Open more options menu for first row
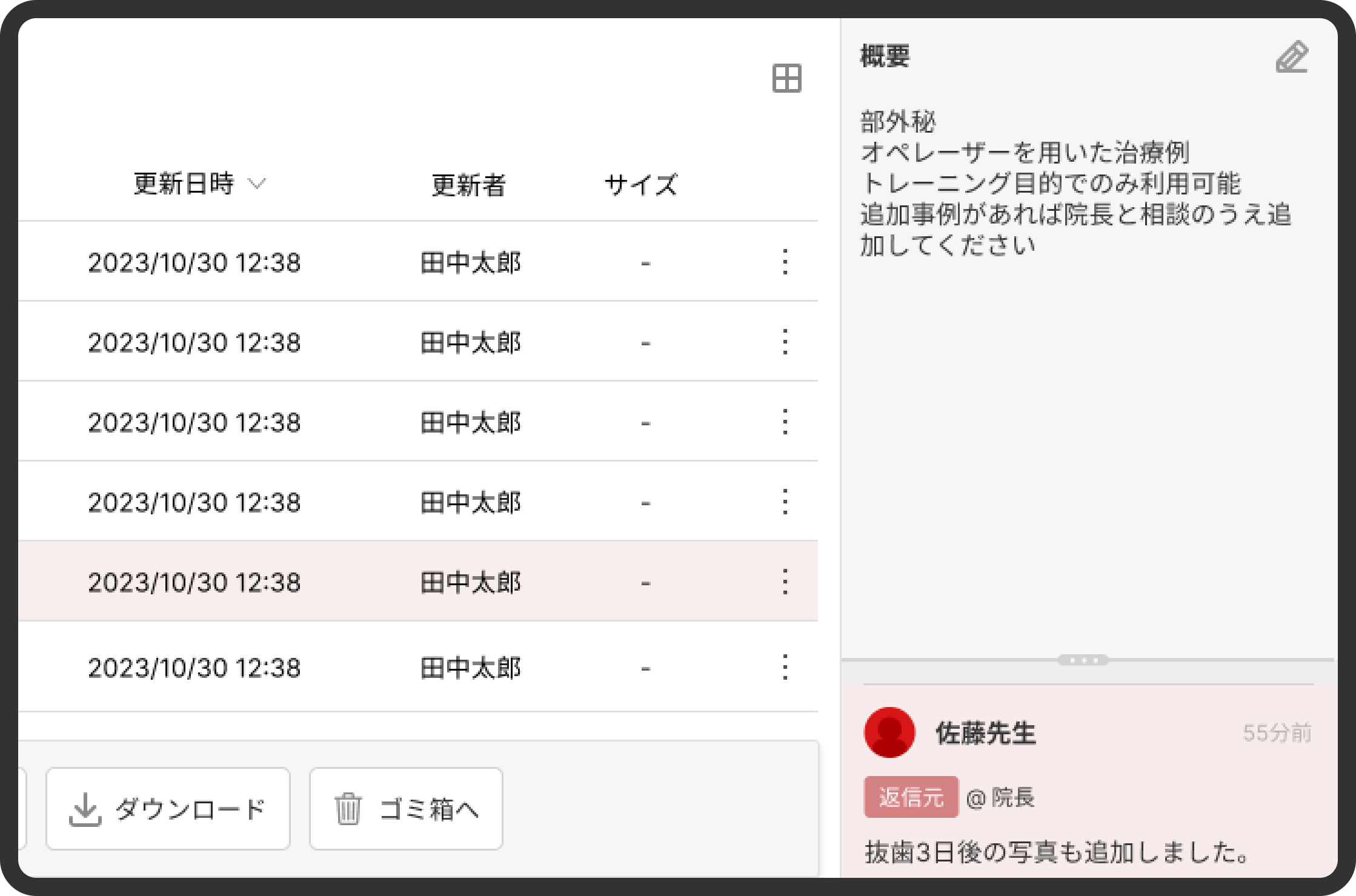The image size is (1356, 896). [785, 262]
